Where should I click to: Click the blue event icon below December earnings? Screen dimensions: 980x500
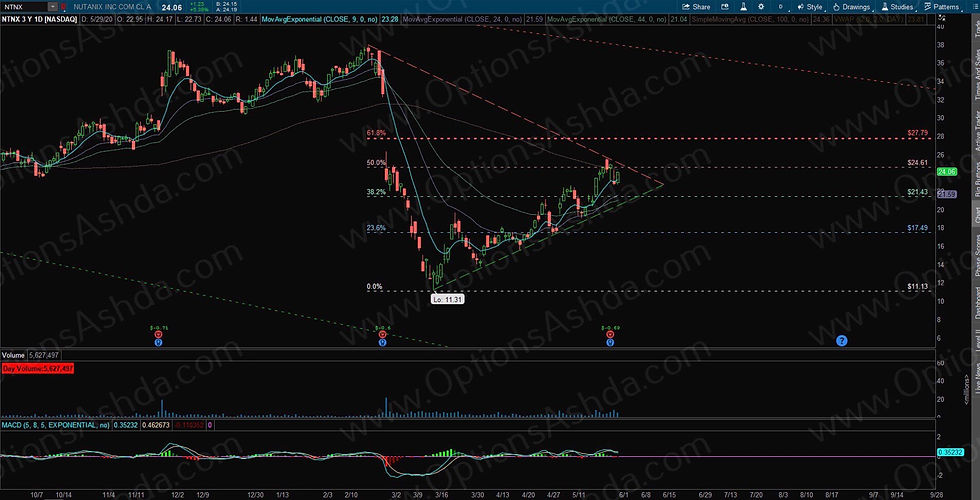tap(158, 342)
